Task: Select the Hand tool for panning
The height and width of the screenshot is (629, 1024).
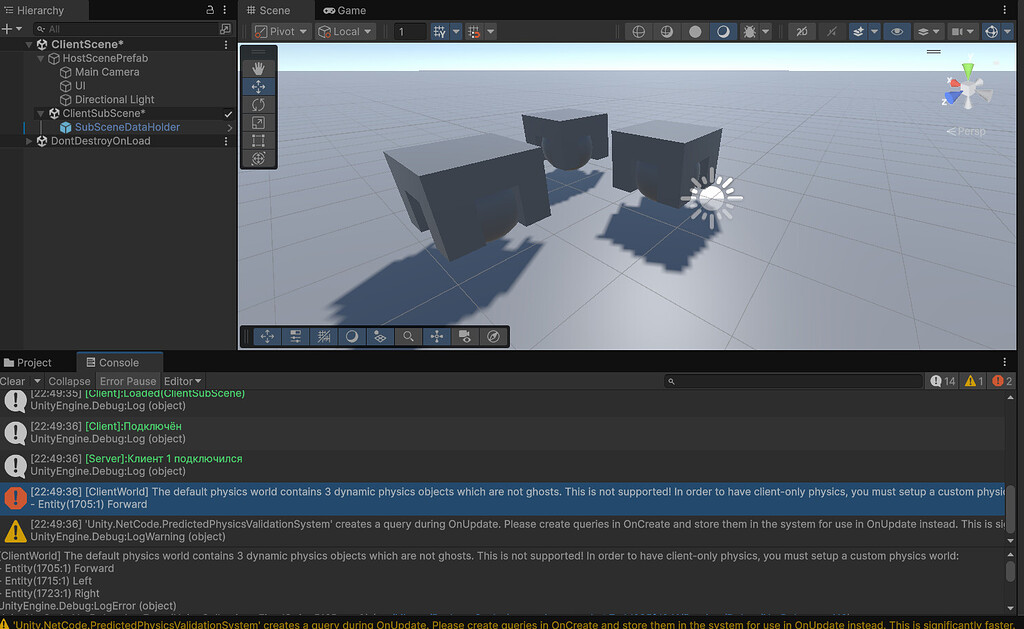Action: (259, 68)
